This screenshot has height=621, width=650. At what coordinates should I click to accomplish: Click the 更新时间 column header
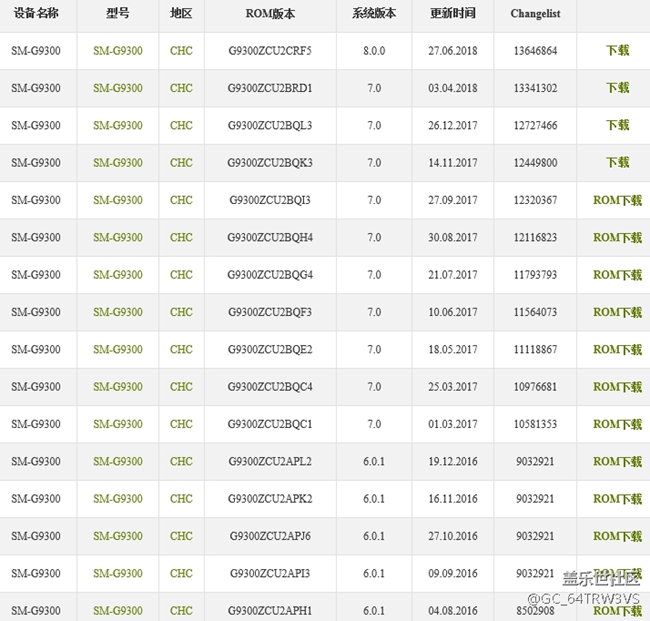(453, 14)
